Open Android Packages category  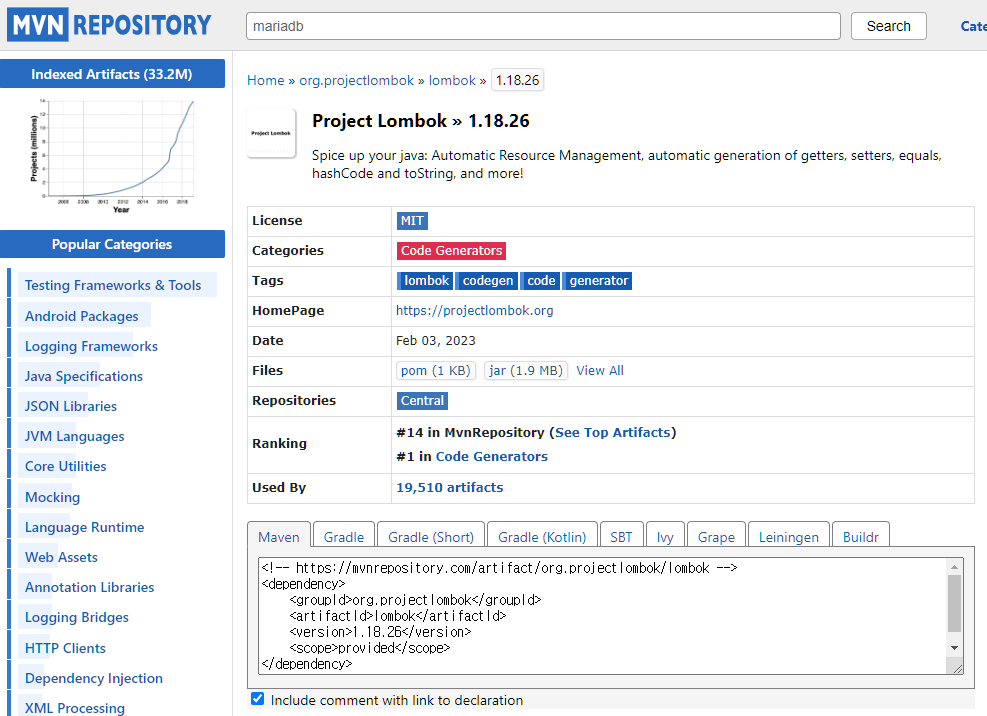(82, 316)
